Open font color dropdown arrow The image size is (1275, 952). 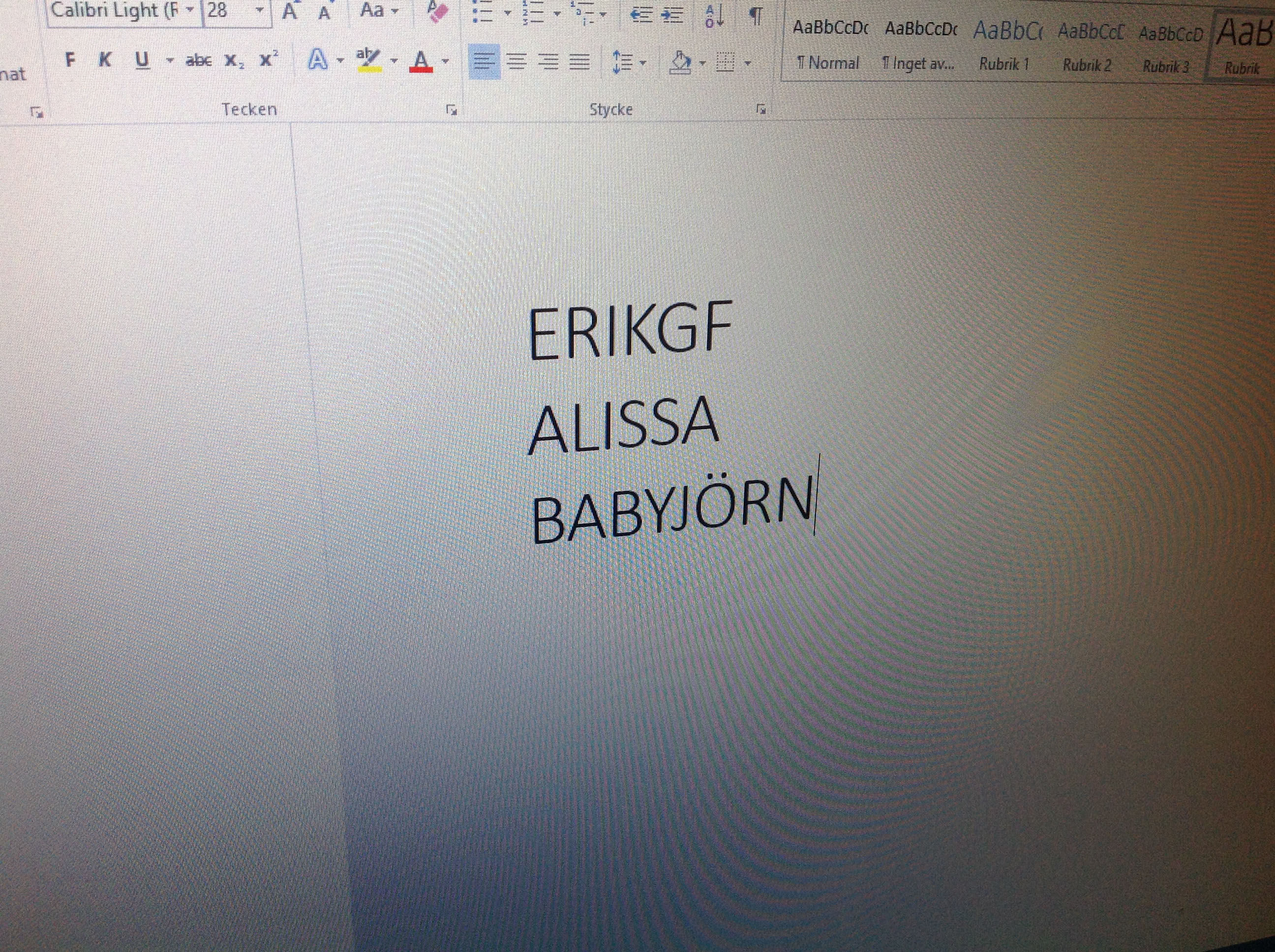point(446,61)
